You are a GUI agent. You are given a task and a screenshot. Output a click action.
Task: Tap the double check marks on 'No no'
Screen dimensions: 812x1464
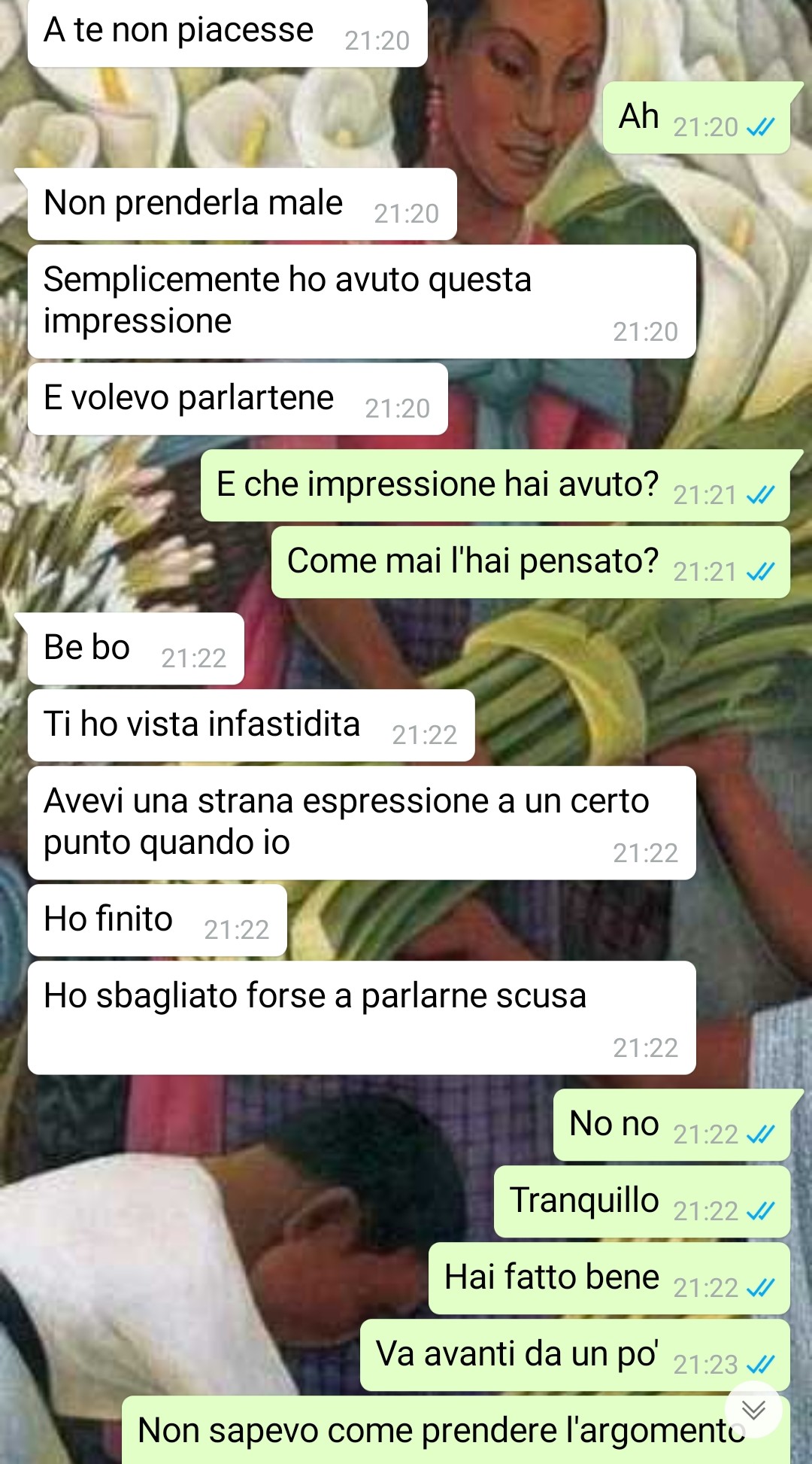(760, 1134)
